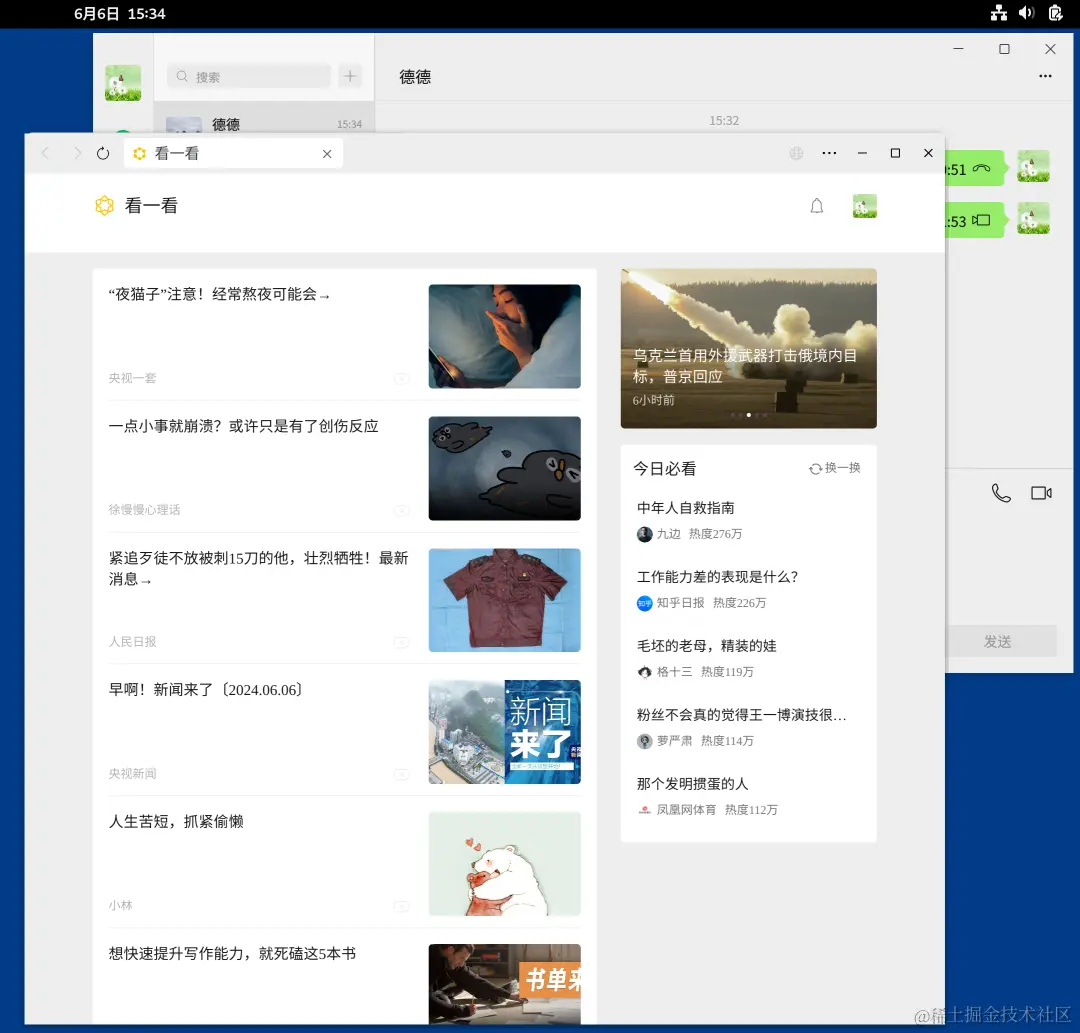Start a video call via camera icon

point(1041,493)
